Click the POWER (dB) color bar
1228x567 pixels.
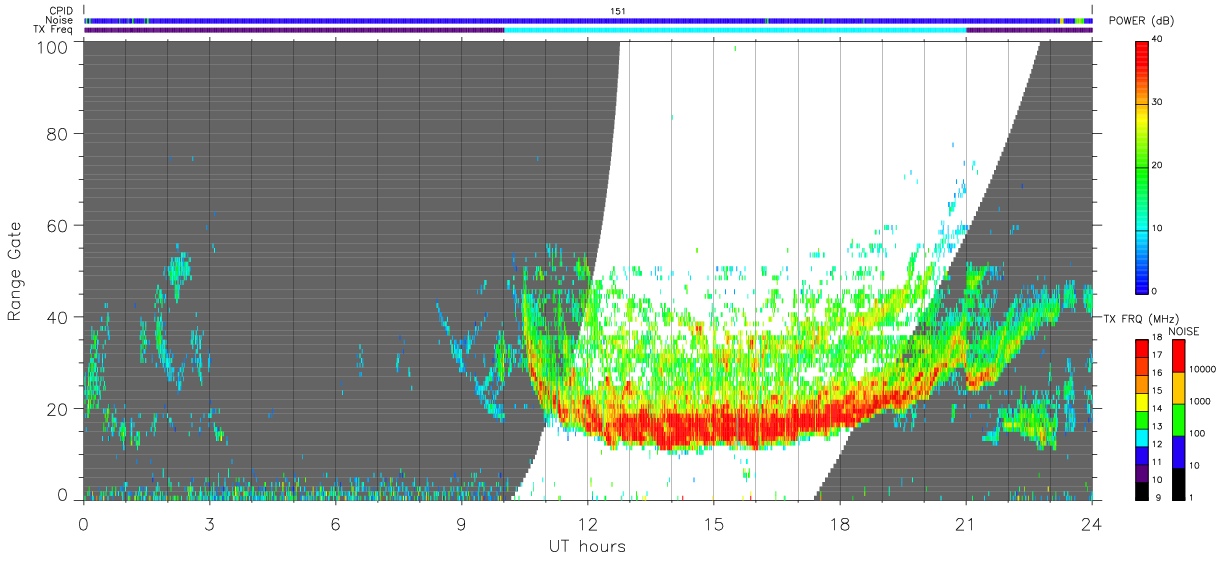pos(1142,166)
